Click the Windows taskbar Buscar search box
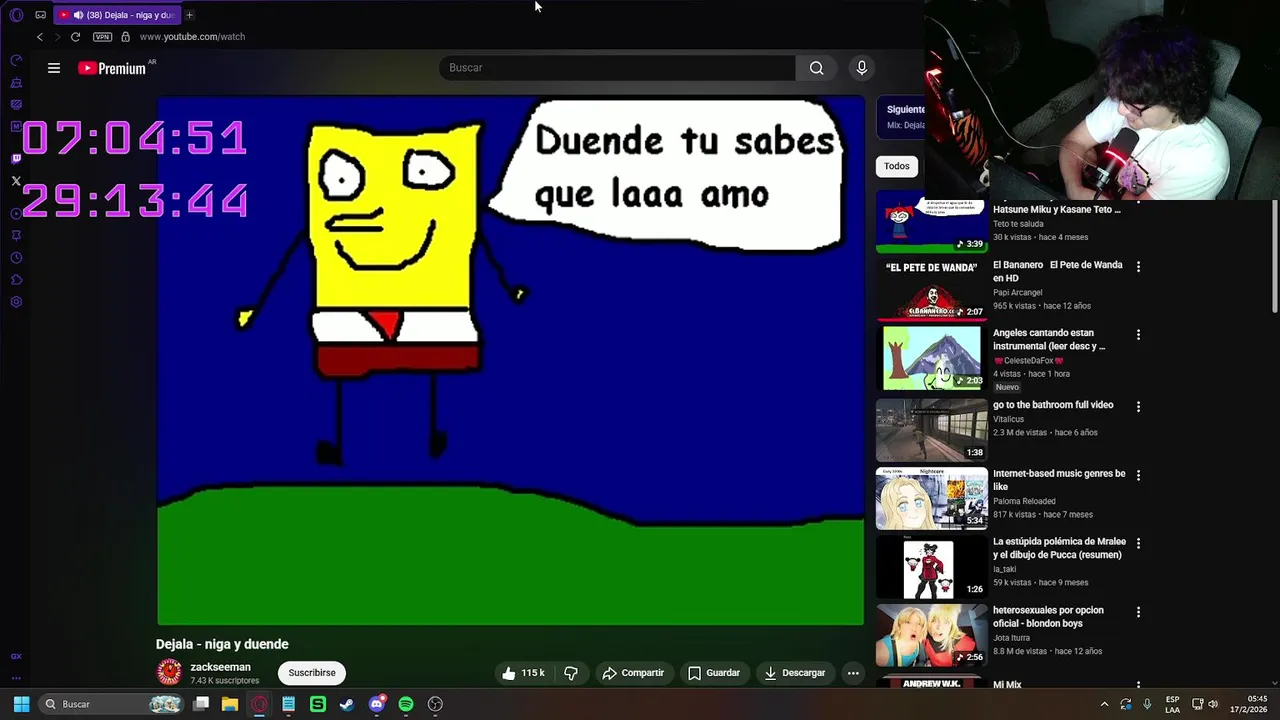This screenshot has height=720, width=1280. pyautogui.click(x=112, y=704)
